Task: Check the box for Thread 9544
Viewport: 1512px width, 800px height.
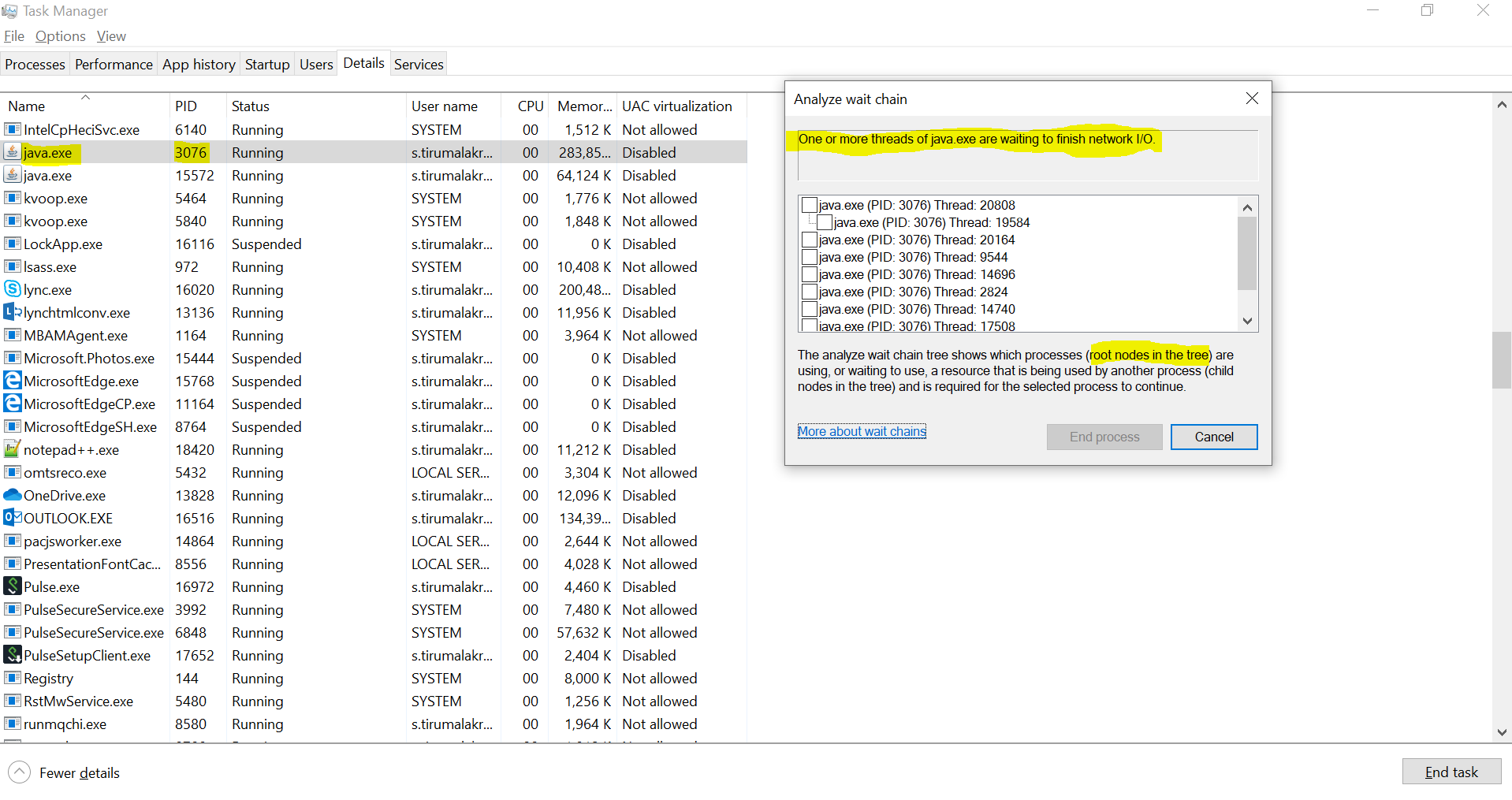Action: [x=809, y=257]
